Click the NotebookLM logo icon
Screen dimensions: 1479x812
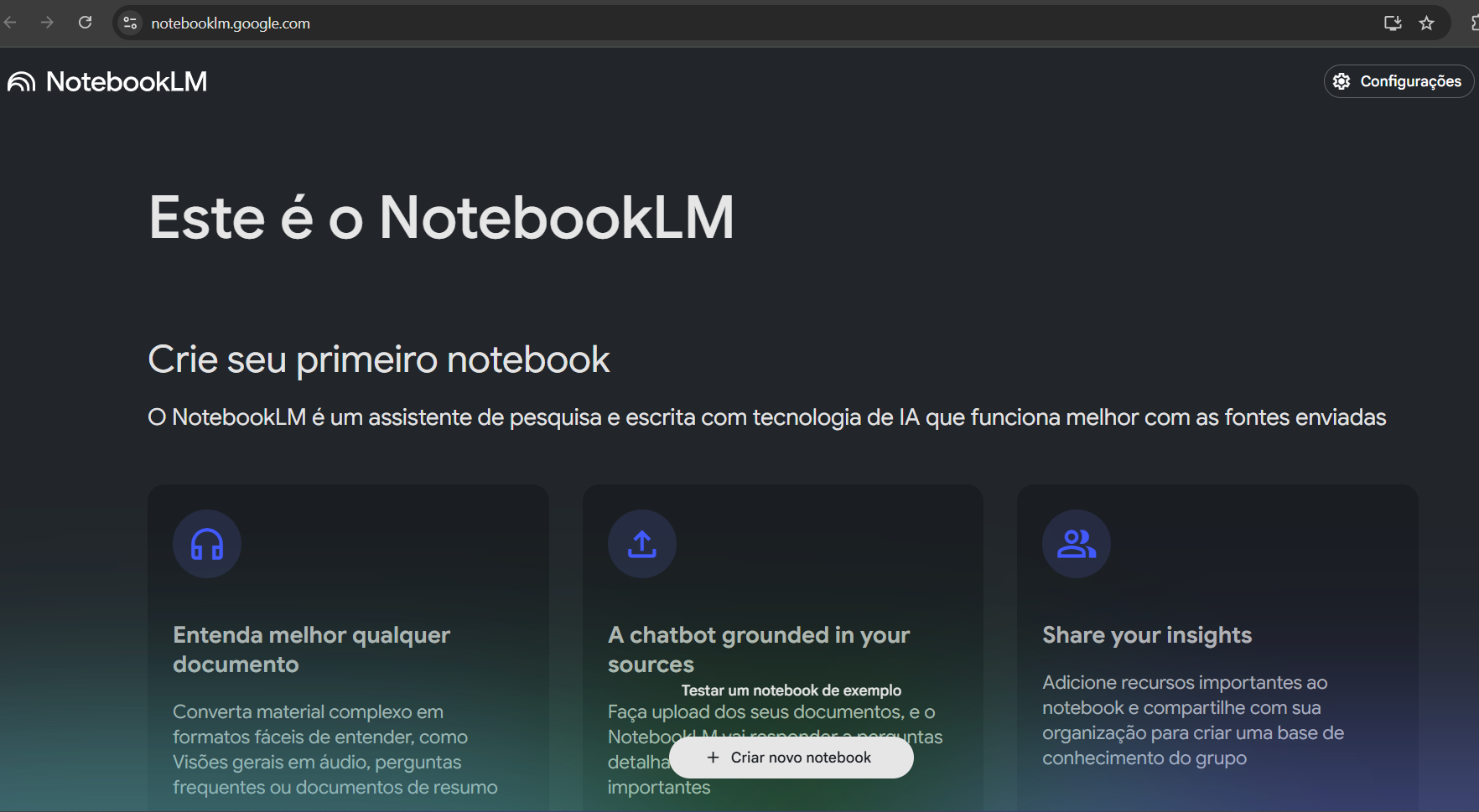pyautogui.click(x=21, y=80)
